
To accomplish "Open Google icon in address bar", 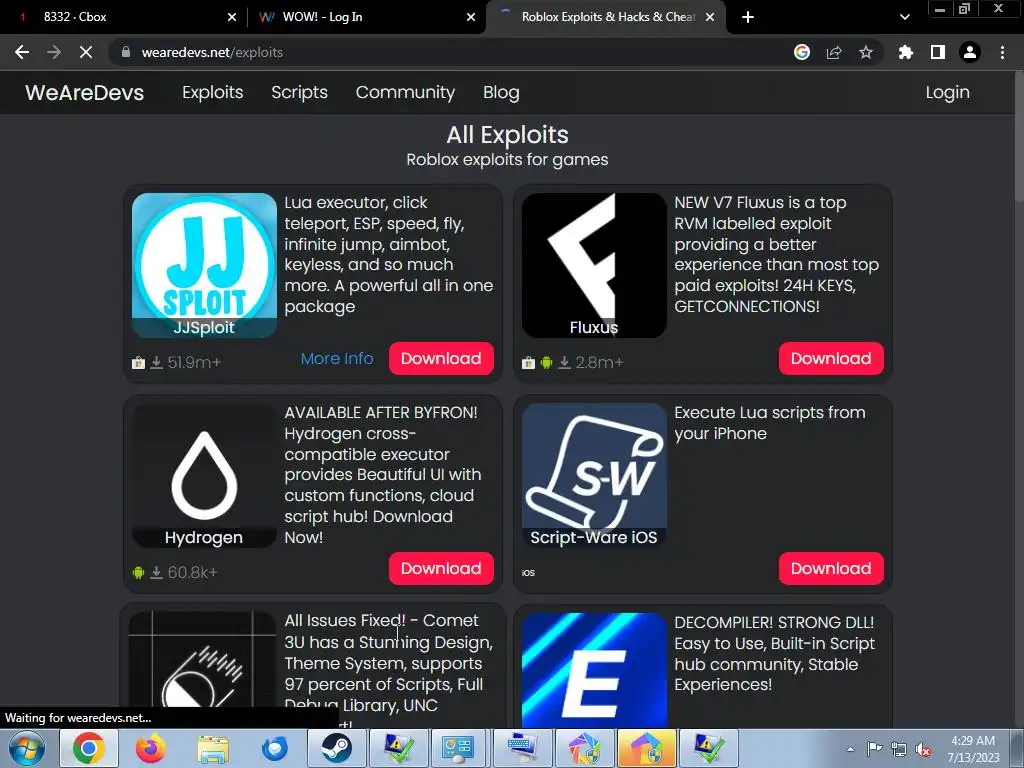I will tap(801, 52).
